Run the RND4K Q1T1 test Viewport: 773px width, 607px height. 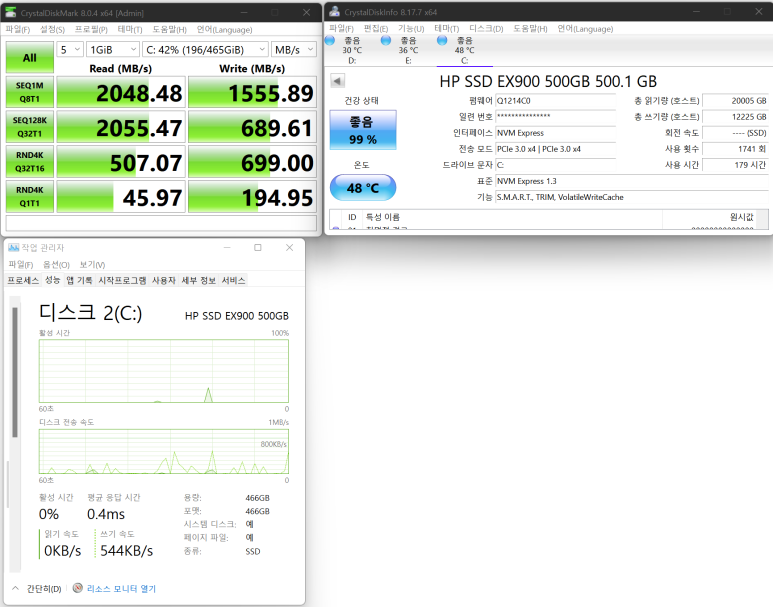point(30,196)
